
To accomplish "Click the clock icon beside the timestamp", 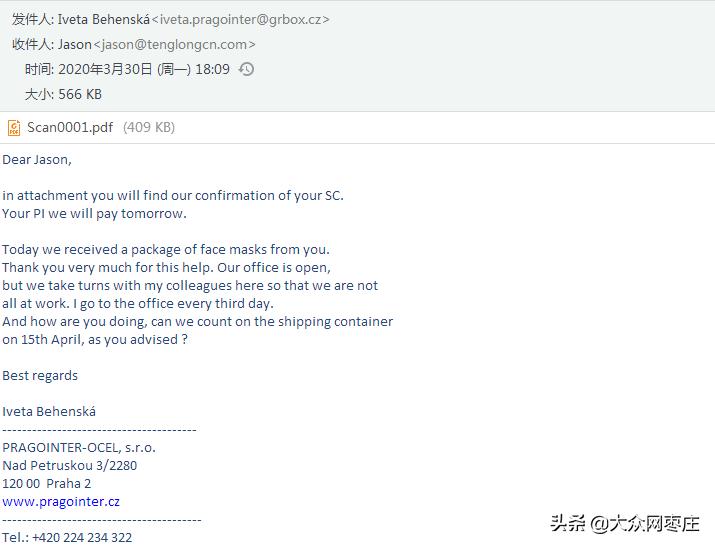I will 246,69.
